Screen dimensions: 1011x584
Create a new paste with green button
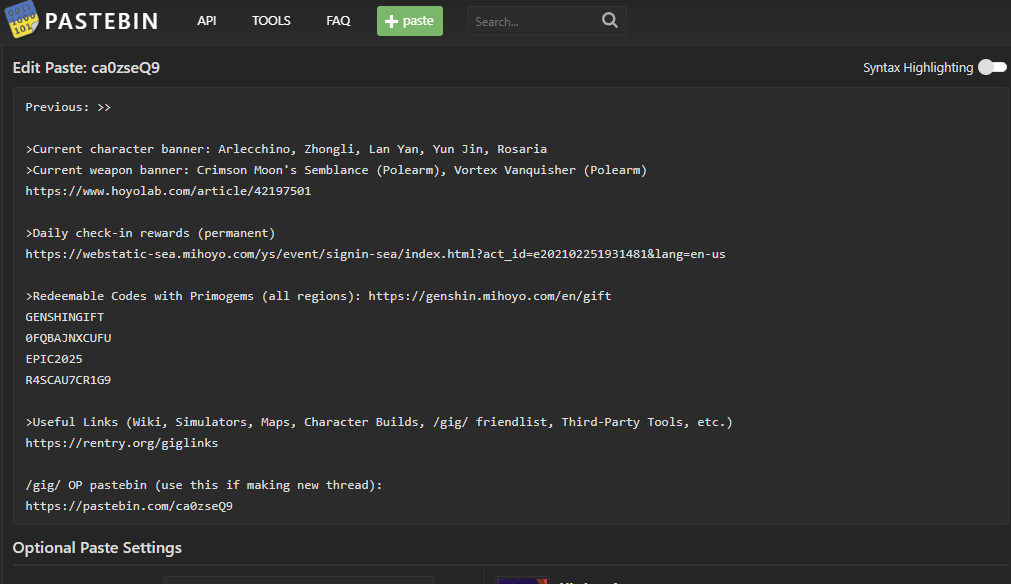pyautogui.click(x=409, y=21)
